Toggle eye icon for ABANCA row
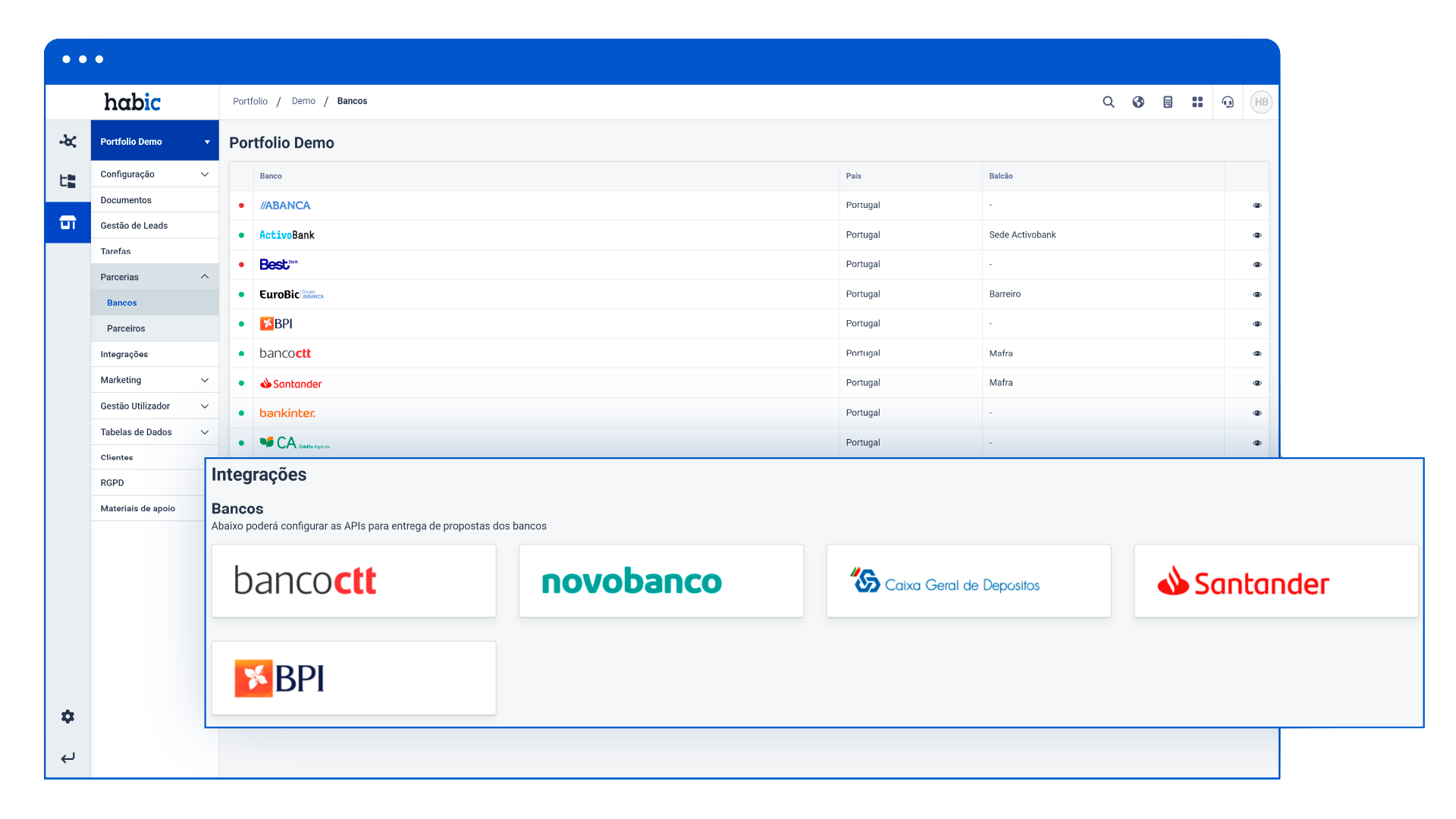The height and width of the screenshot is (819, 1456). tap(1257, 206)
